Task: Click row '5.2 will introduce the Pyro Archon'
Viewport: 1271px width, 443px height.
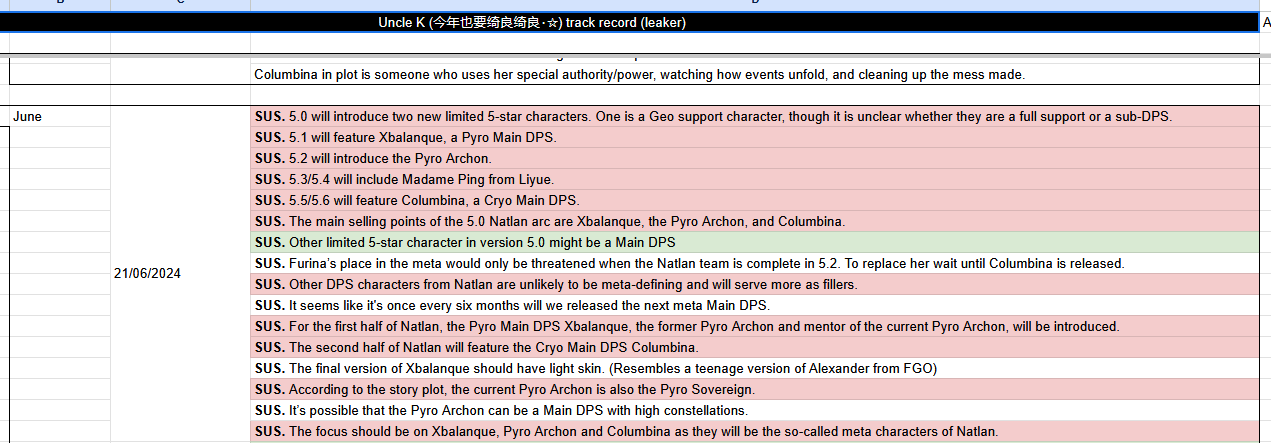Action: pos(754,159)
